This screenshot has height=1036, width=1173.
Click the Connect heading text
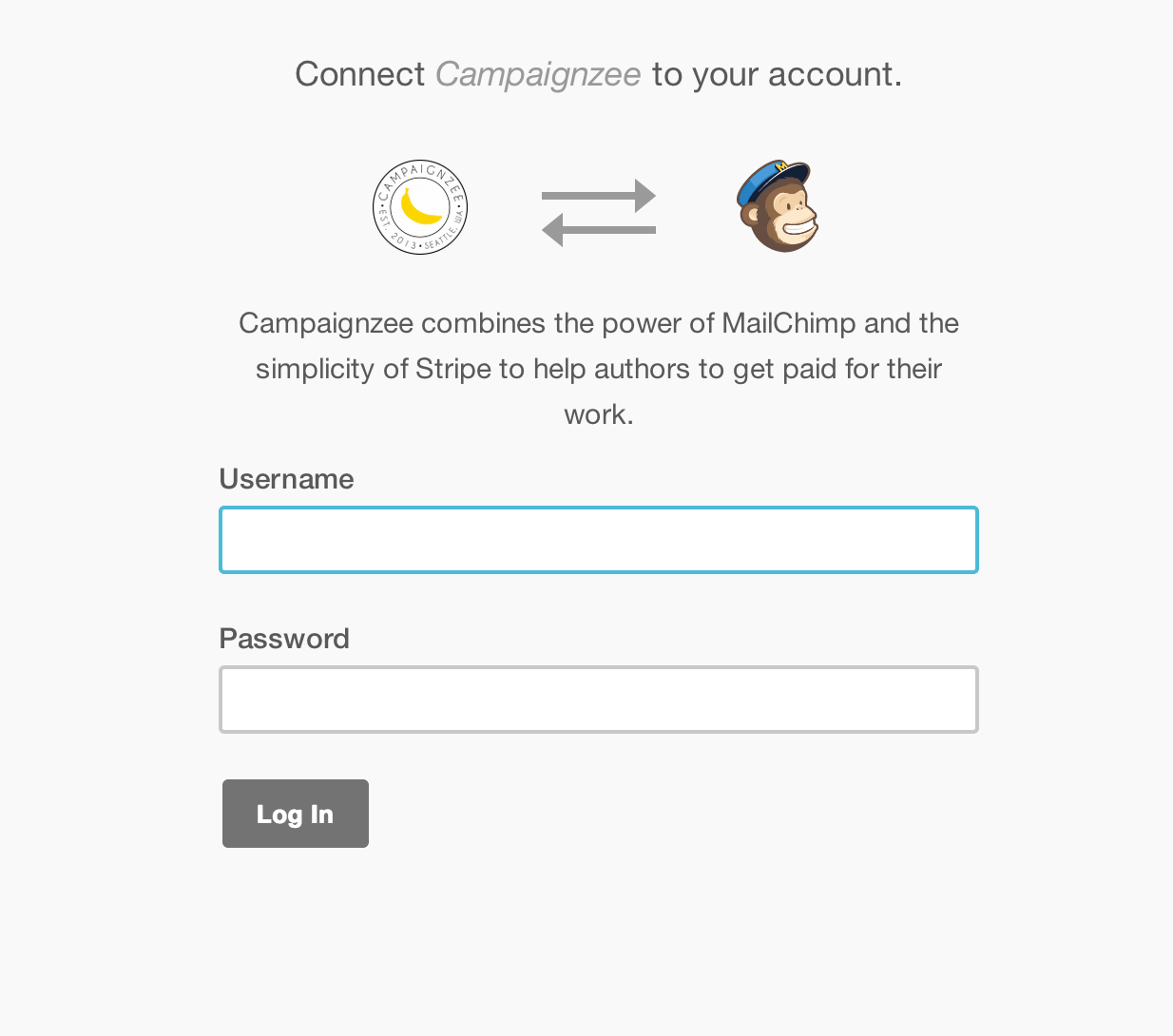361,74
